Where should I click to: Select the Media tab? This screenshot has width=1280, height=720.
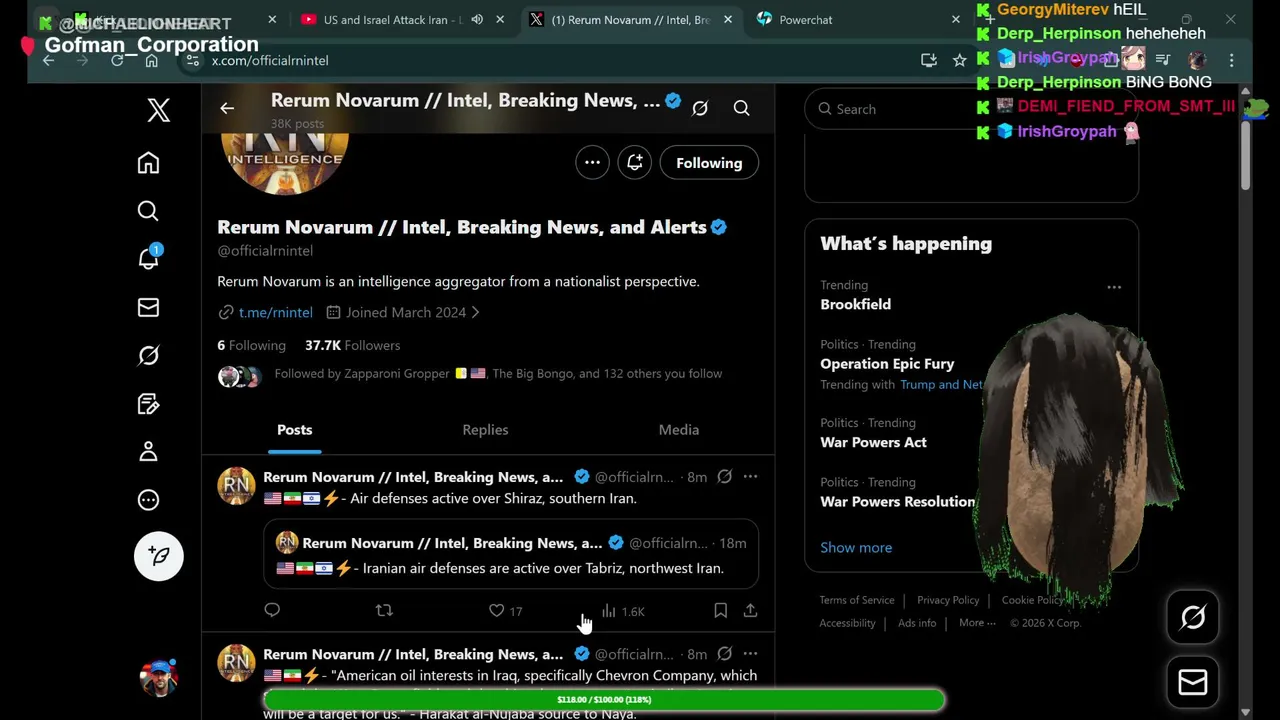[679, 430]
